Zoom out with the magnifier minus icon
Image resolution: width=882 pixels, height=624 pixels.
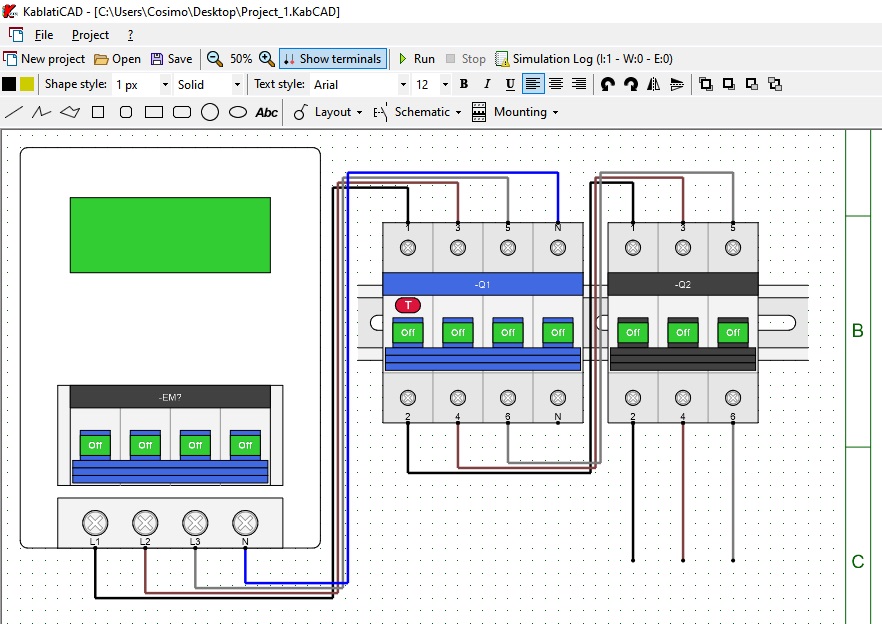click(x=214, y=59)
